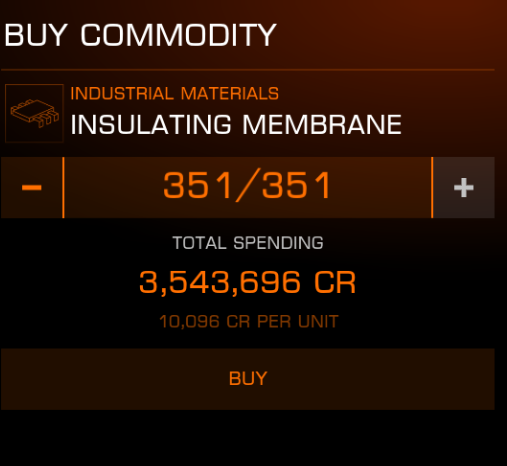This screenshot has width=507, height=466.
Task: Increase quantity with the plus button
Action: point(464,187)
